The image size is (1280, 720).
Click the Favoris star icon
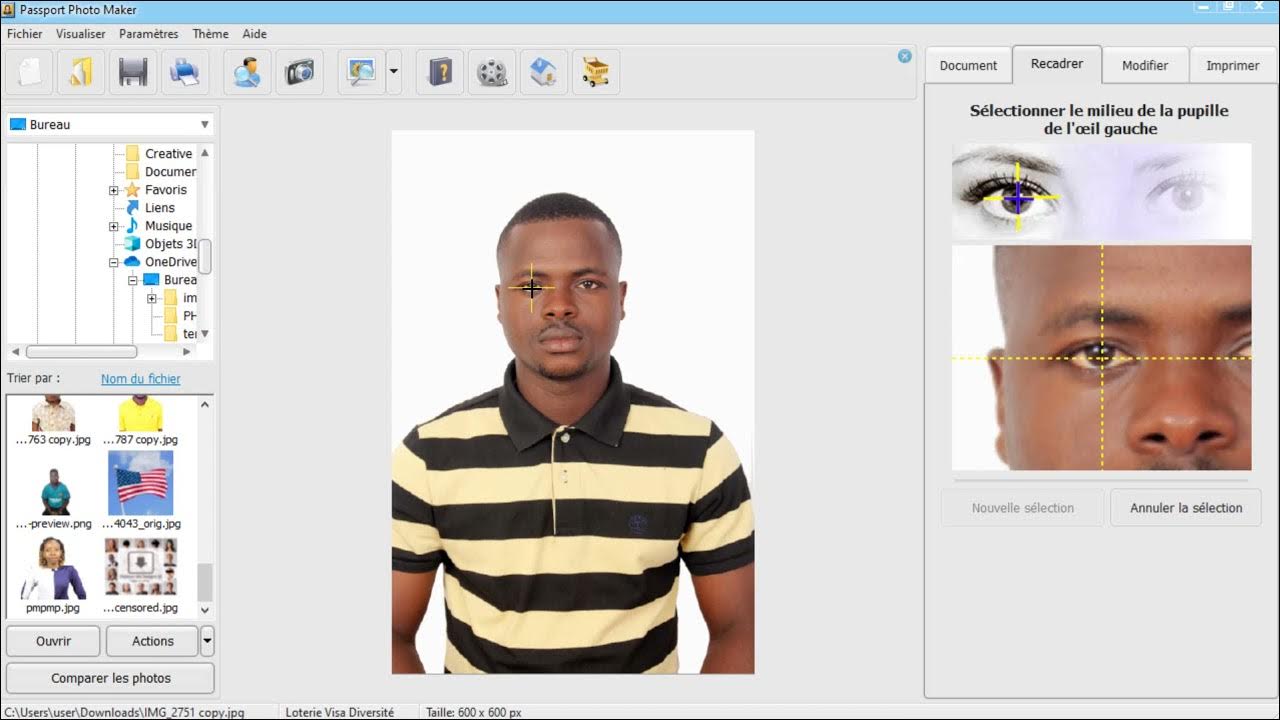click(x=132, y=190)
